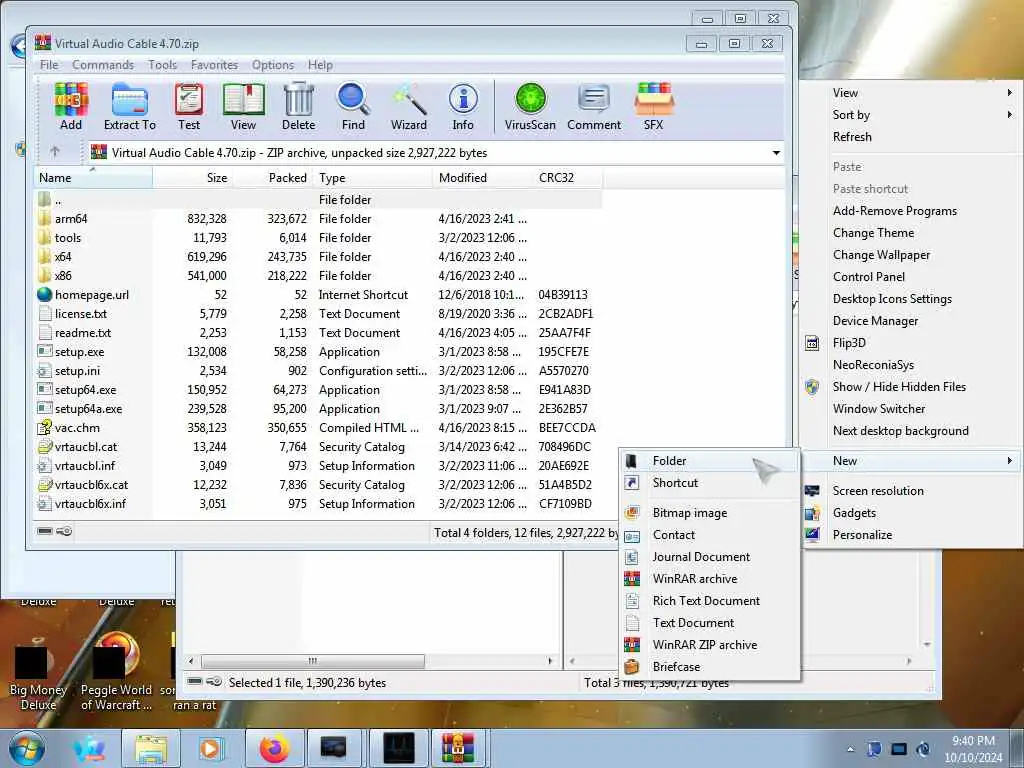Click the Delete trash can icon

[298, 106]
